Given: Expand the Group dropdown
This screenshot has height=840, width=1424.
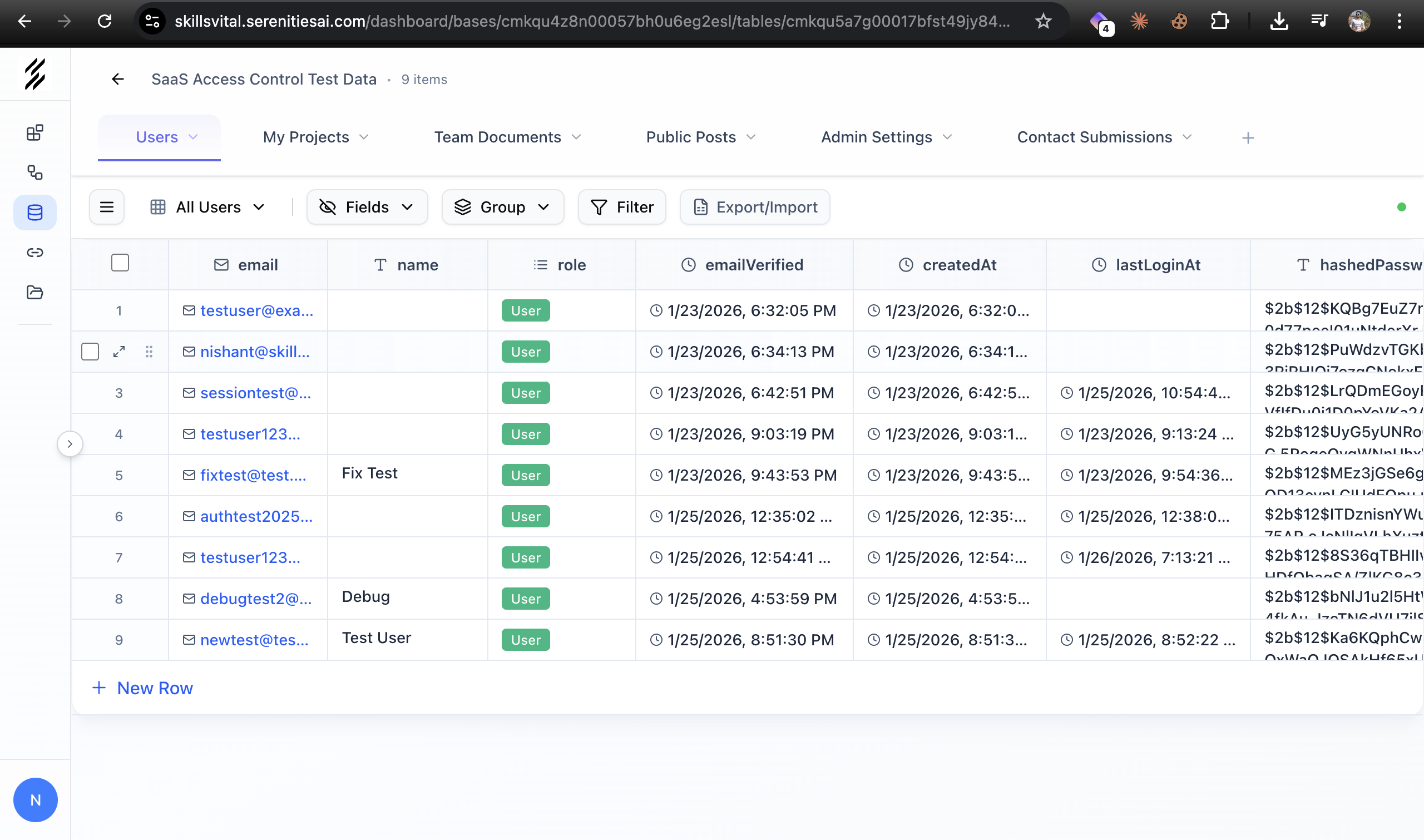Looking at the screenshot, I should [x=502, y=207].
